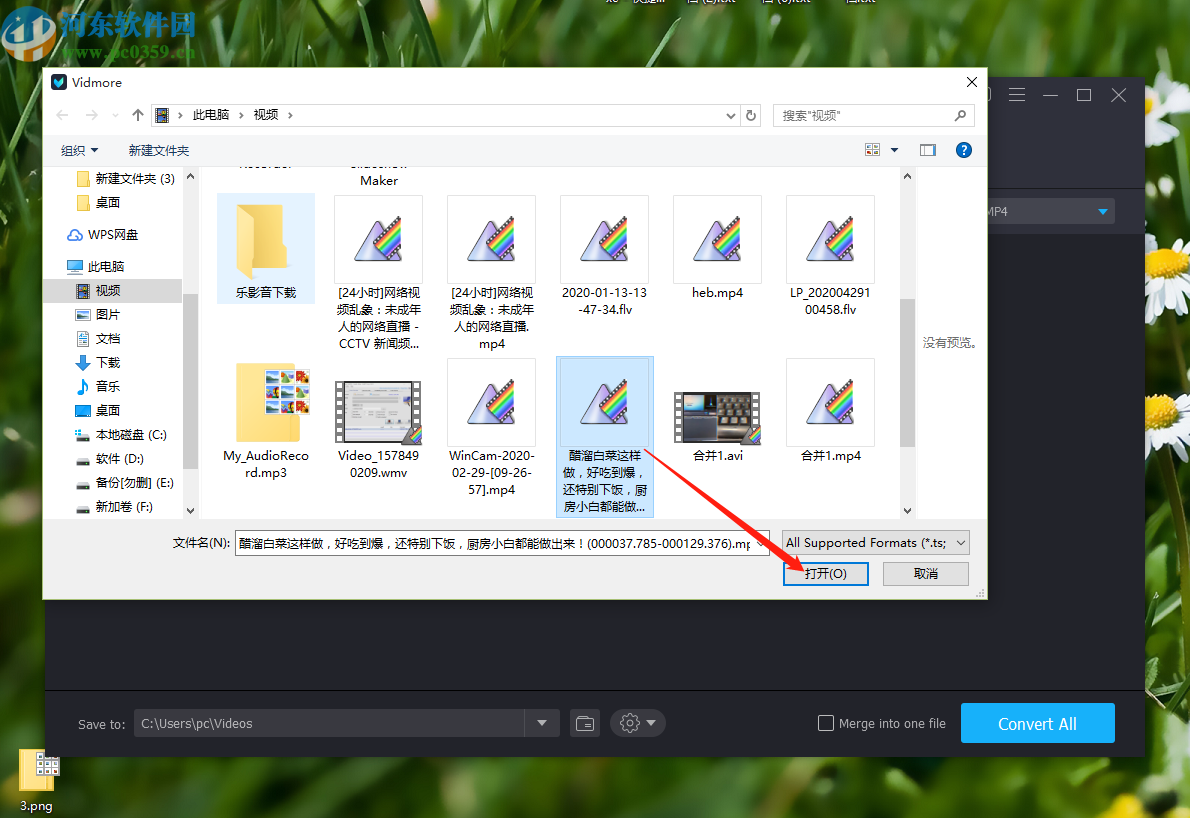Click the blue Help question mark icon

tap(963, 150)
